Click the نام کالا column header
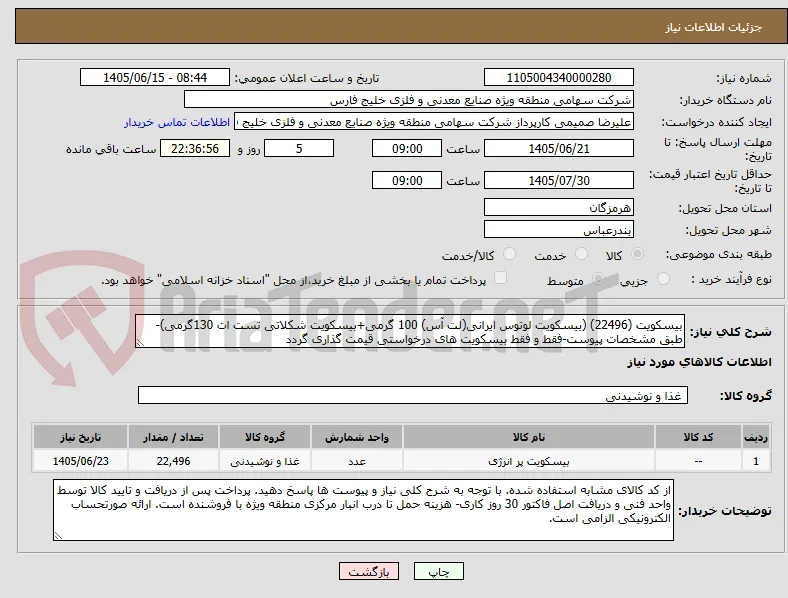Viewport: 788px width, 598px height. tap(529, 437)
